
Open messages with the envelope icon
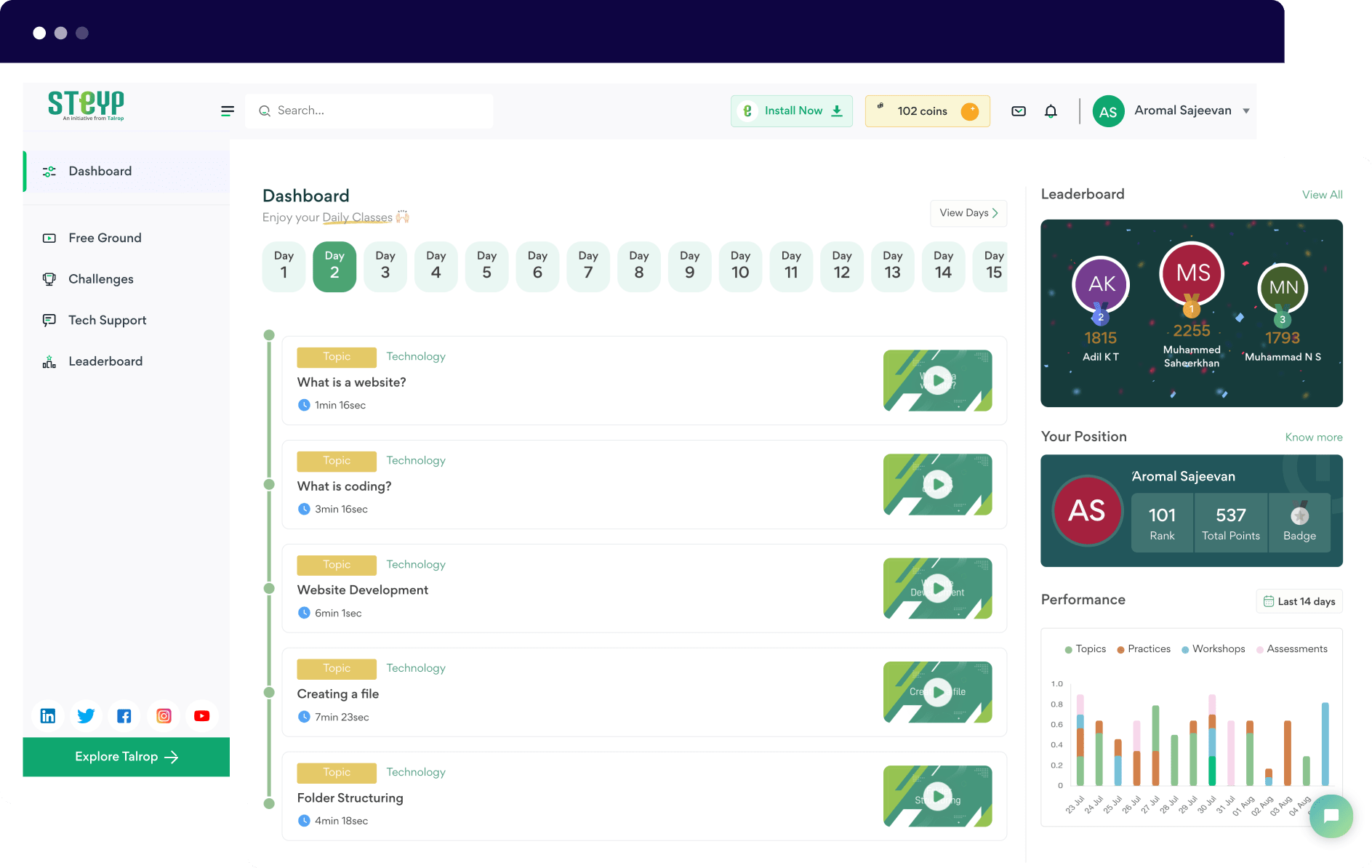pyautogui.click(x=1018, y=110)
